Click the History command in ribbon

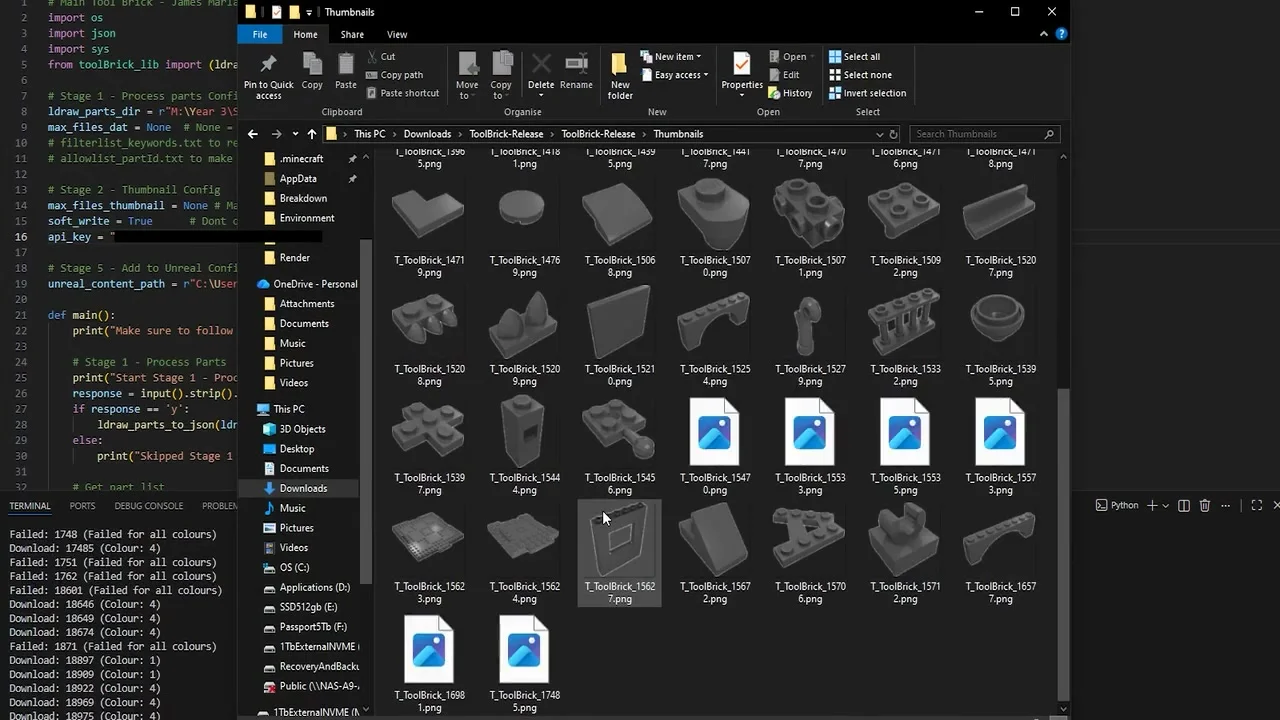click(790, 93)
